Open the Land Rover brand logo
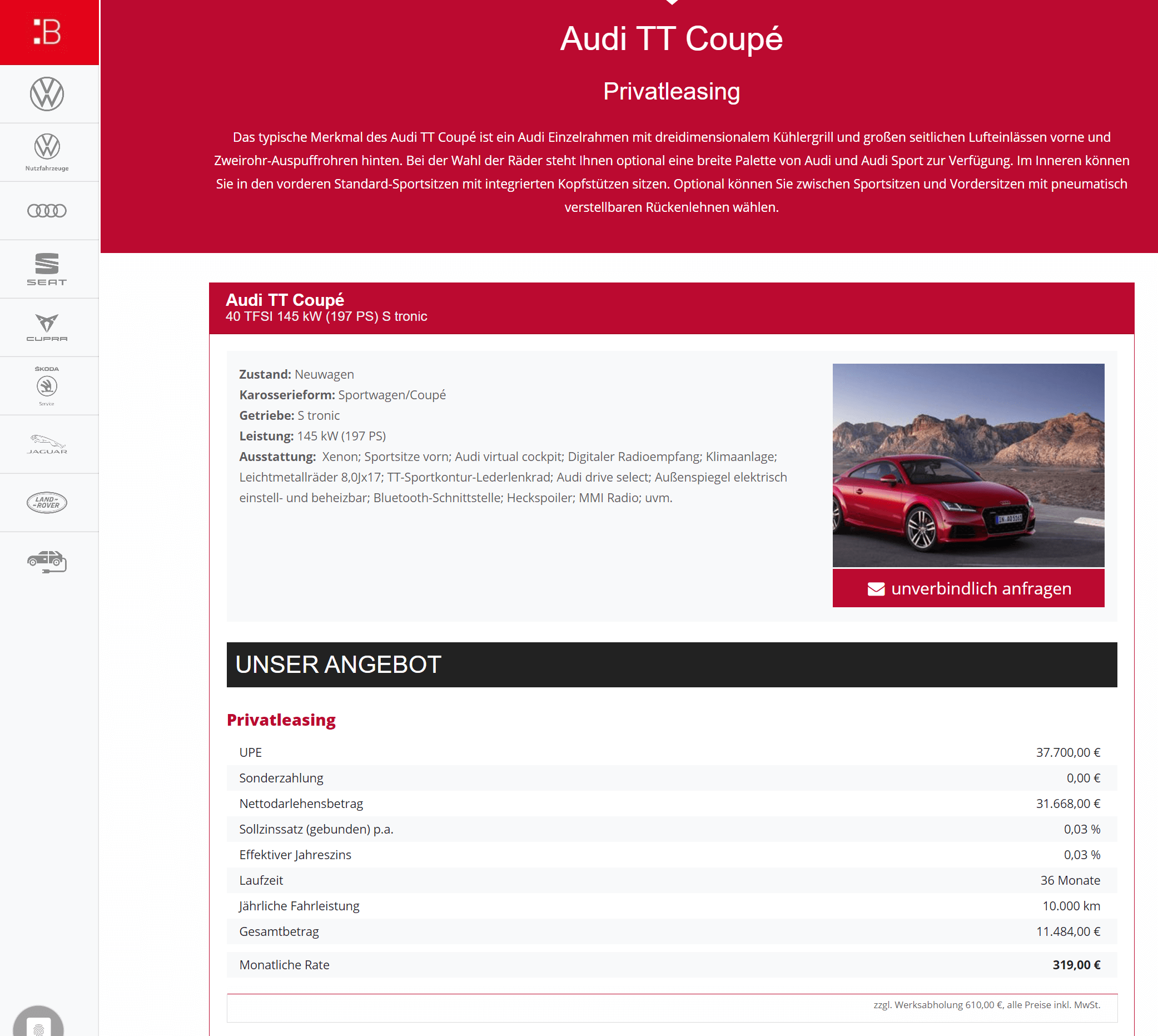 [47, 503]
